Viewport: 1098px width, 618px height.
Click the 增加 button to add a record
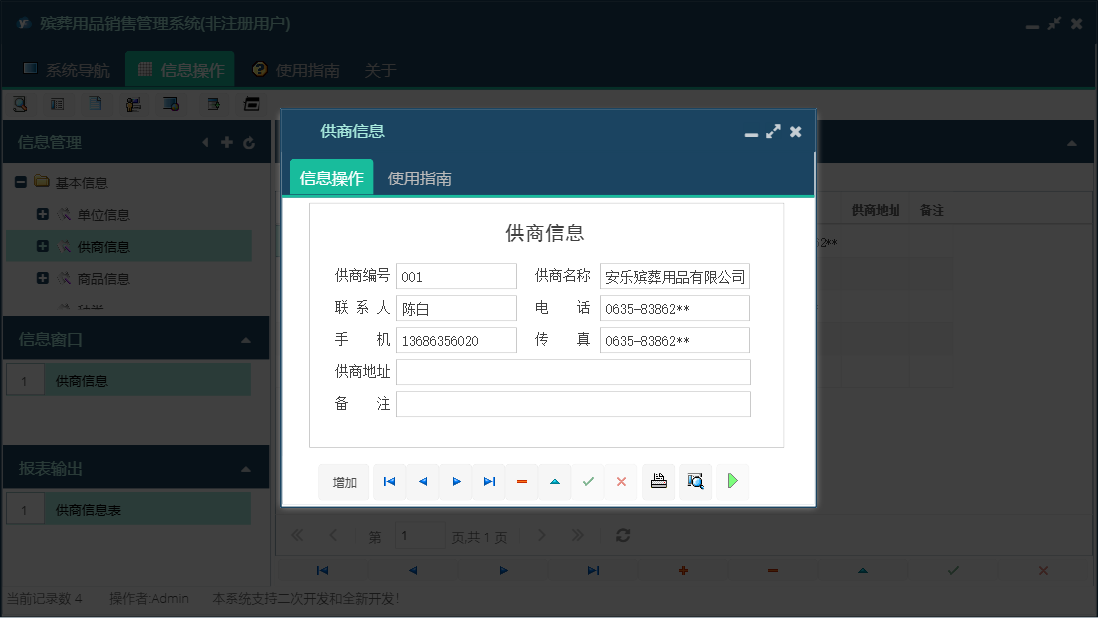pyautogui.click(x=344, y=481)
